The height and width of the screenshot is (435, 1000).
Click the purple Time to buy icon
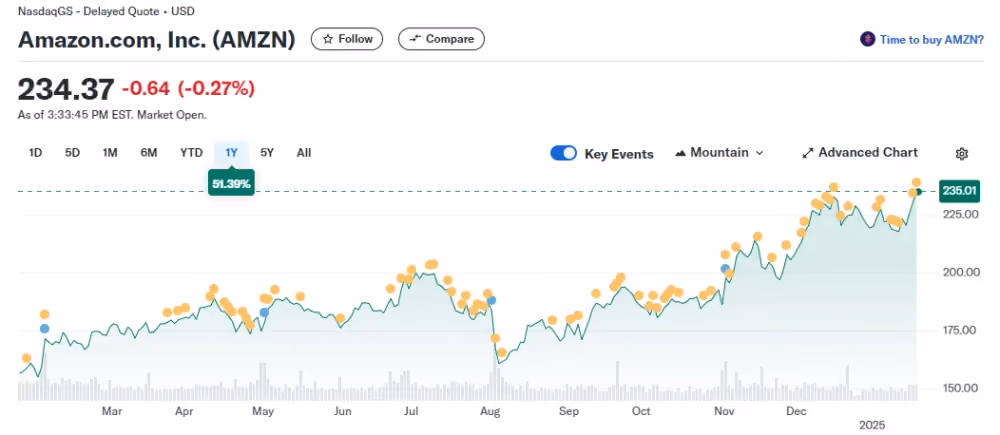click(x=867, y=40)
